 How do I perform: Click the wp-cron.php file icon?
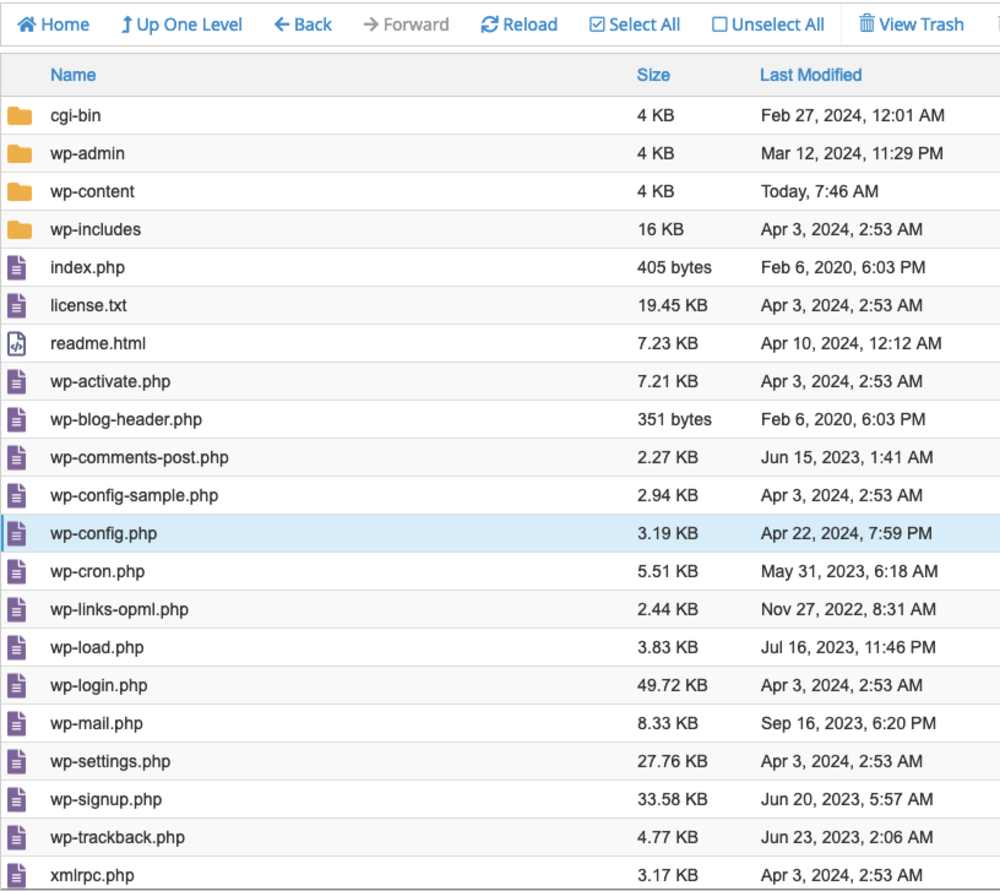[x=17, y=571]
